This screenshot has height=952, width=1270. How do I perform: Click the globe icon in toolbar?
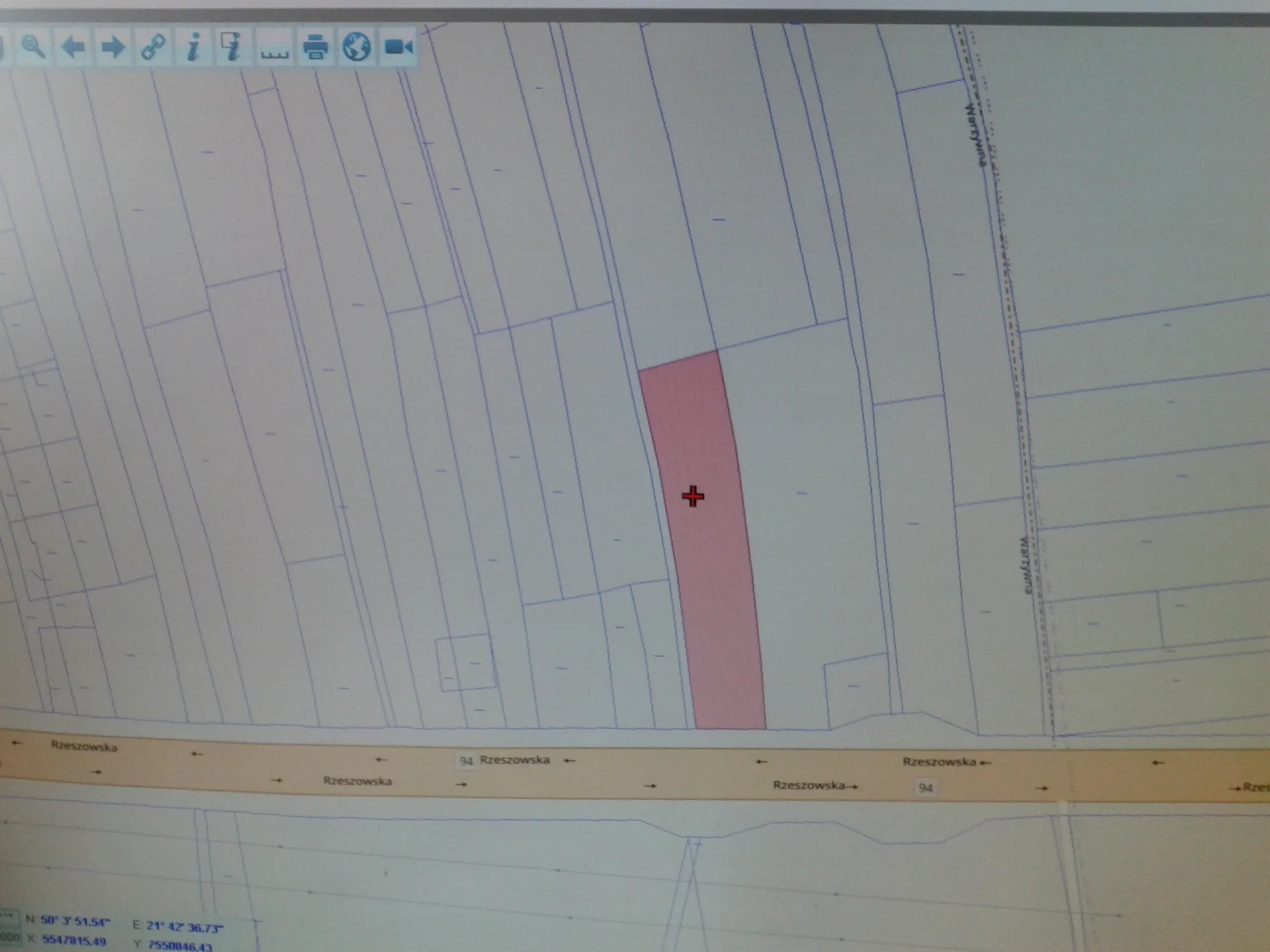coord(357,47)
